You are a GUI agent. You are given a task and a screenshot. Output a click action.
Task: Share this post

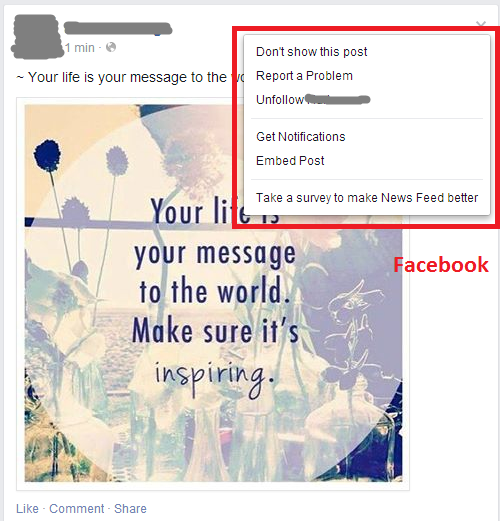point(130,509)
